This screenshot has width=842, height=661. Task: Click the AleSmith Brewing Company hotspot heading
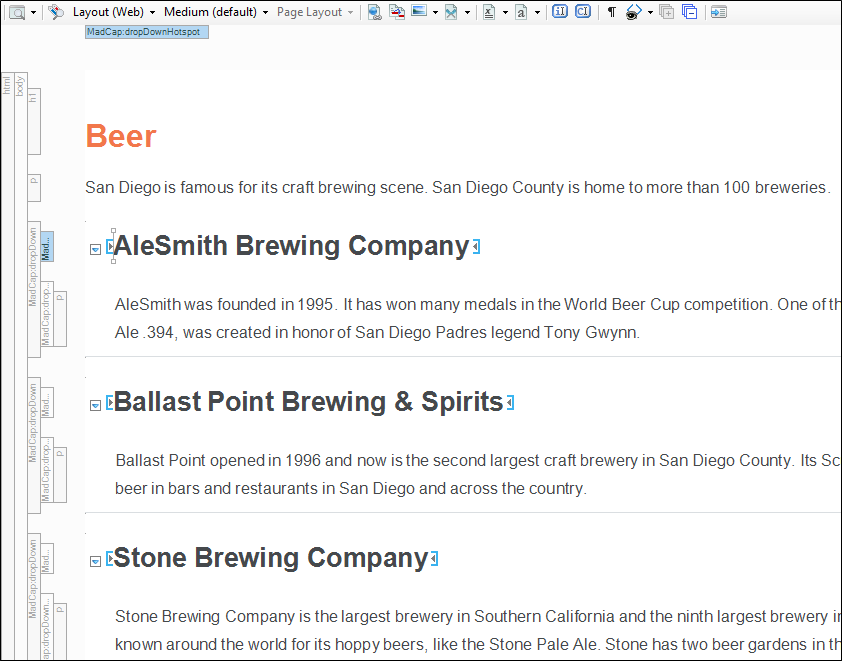pyautogui.click(x=292, y=246)
